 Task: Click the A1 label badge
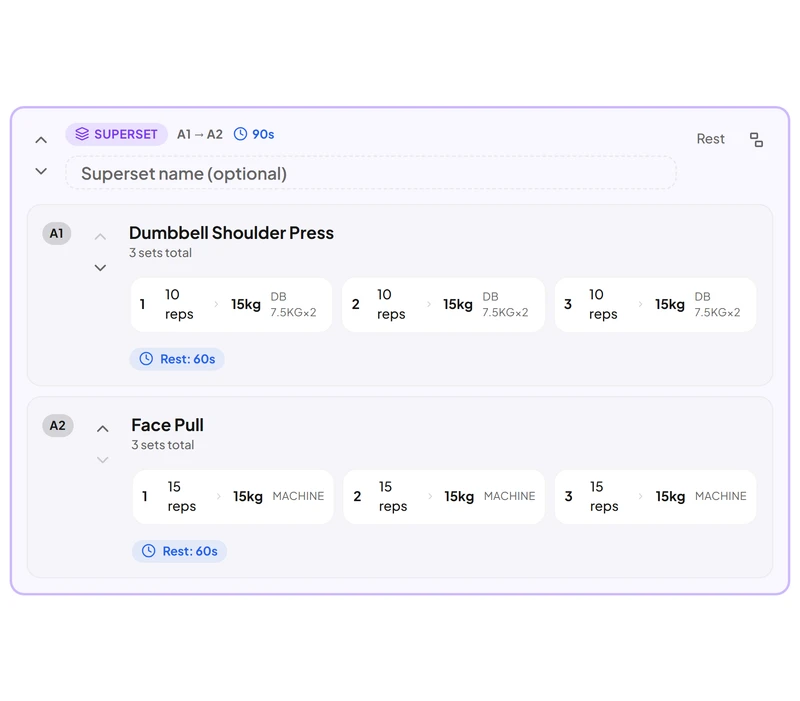coord(57,234)
